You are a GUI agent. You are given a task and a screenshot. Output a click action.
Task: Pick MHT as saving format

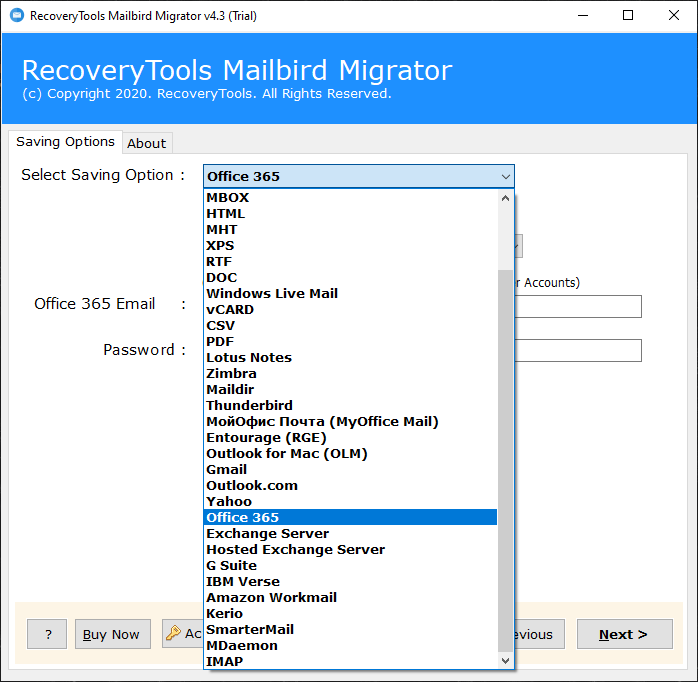pos(350,230)
